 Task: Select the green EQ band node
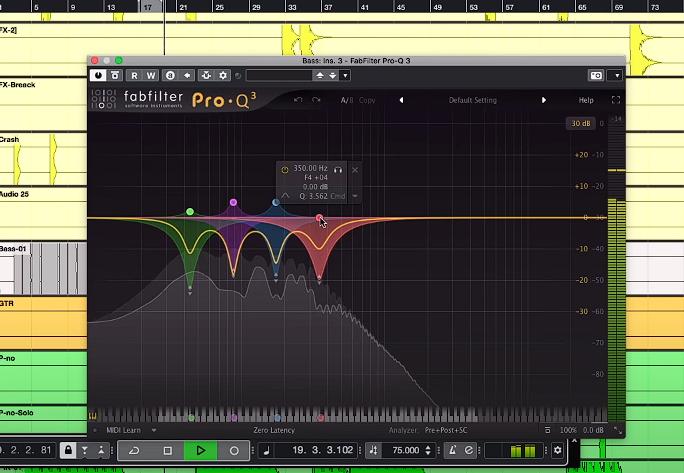pyautogui.click(x=190, y=212)
